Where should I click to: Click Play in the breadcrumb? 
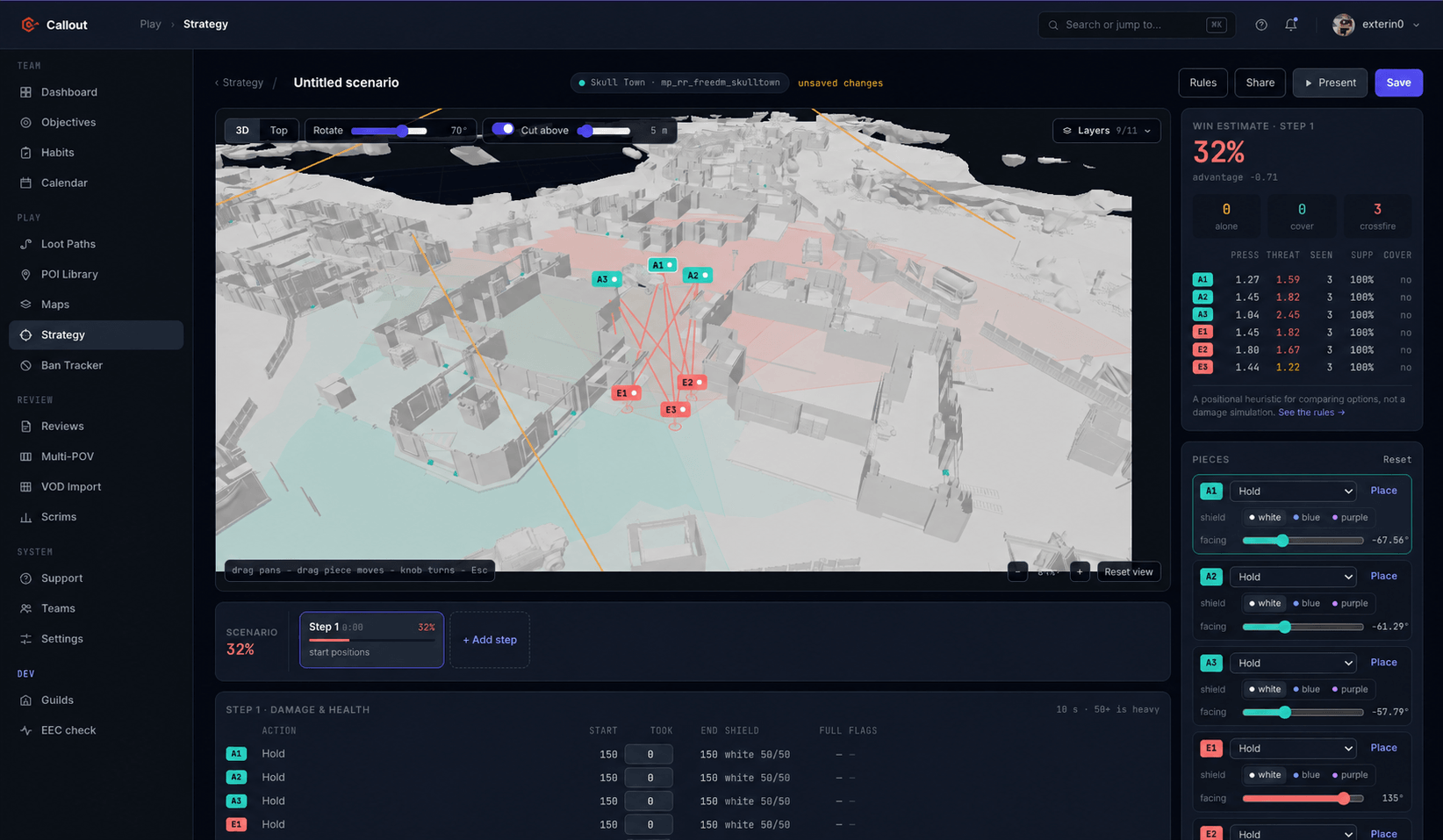[150, 25]
